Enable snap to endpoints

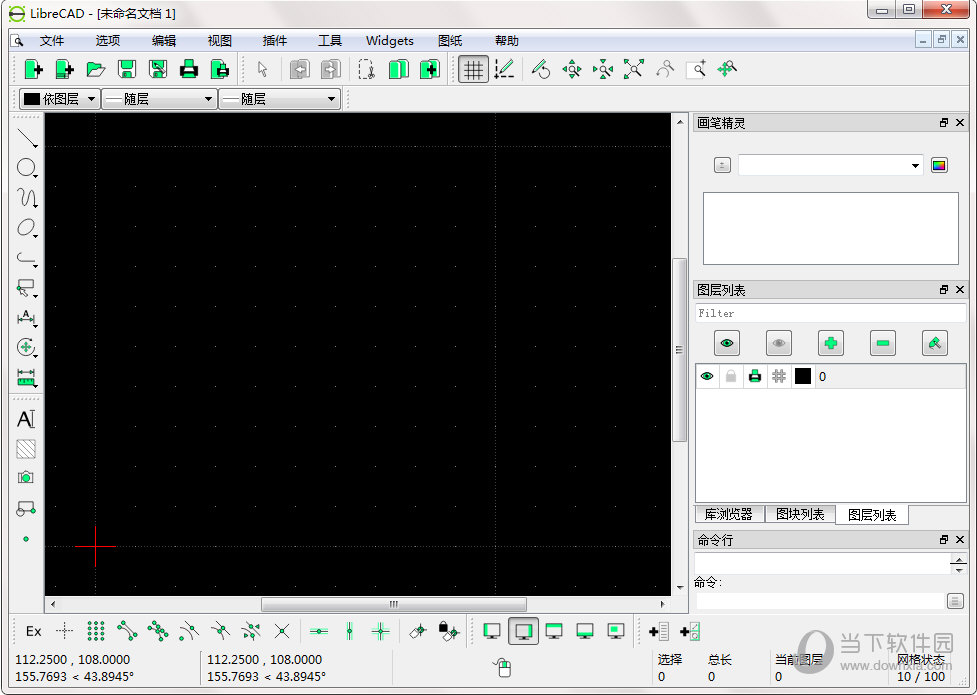(127, 631)
